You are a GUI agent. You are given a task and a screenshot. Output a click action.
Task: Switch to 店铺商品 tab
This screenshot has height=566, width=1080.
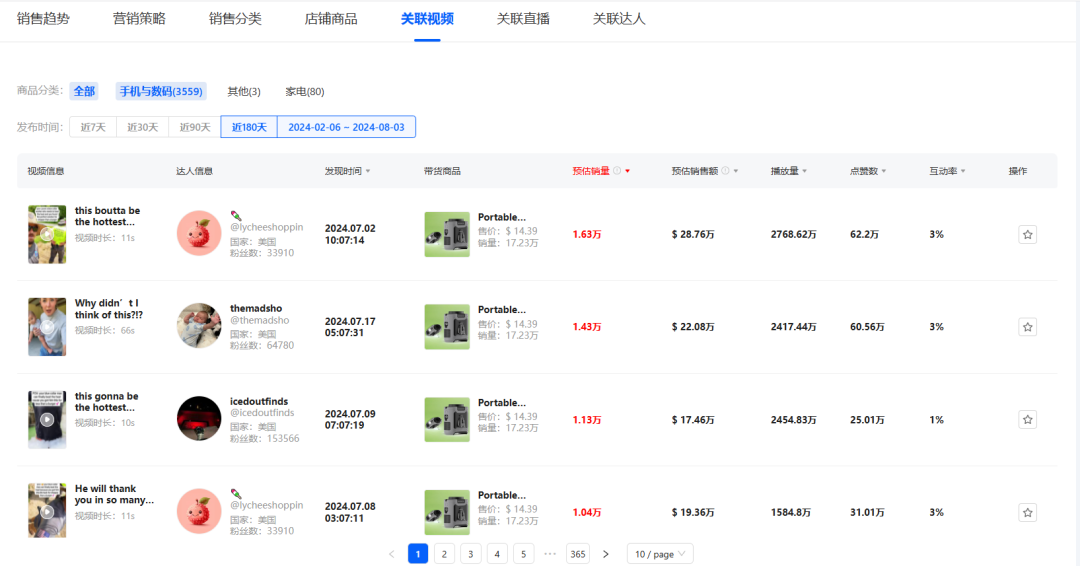(x=331, y=19)
